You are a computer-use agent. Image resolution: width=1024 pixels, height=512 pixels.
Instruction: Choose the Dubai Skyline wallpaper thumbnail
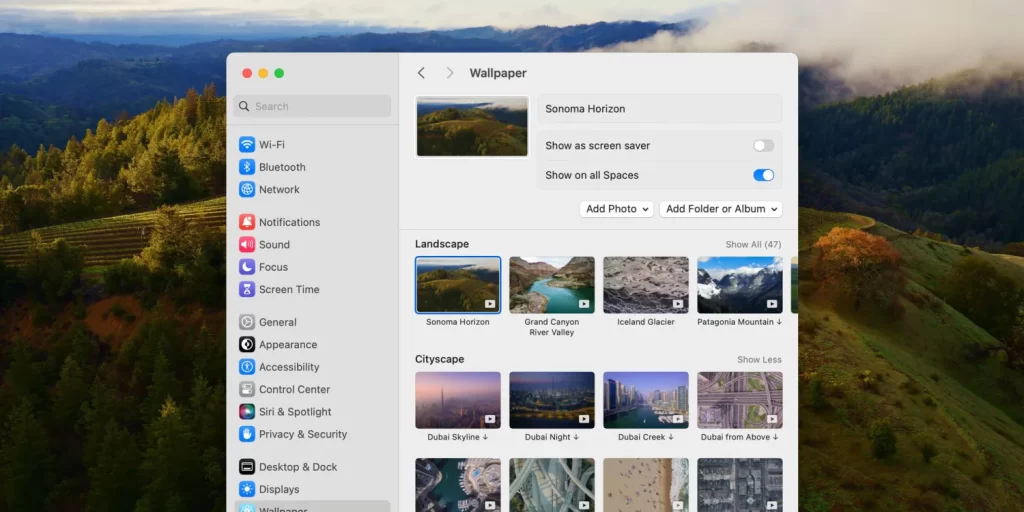458,400
